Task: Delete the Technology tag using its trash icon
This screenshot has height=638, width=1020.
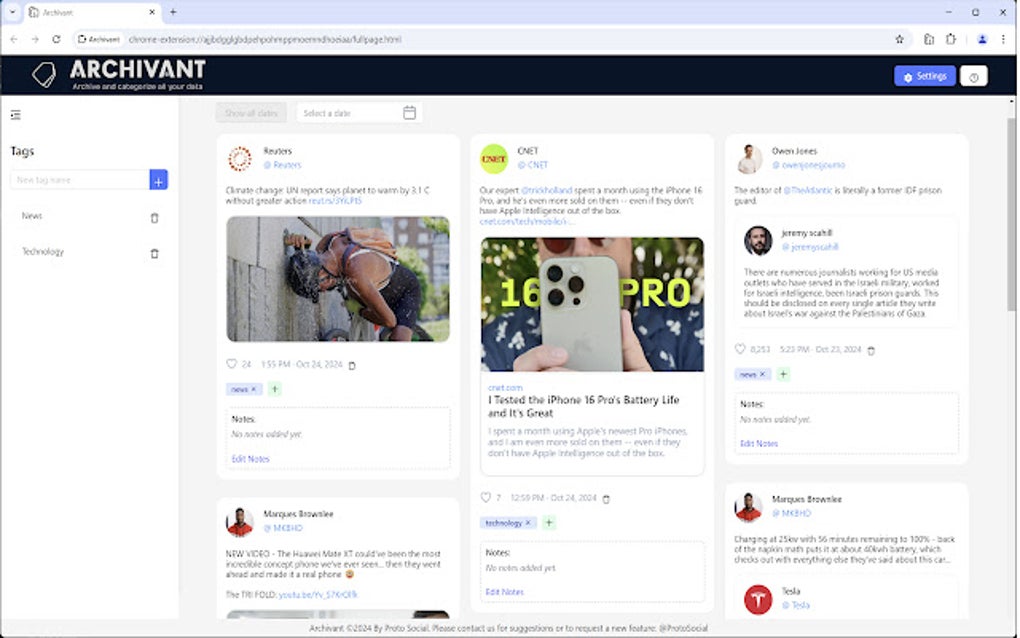Action: click(154, 254)
